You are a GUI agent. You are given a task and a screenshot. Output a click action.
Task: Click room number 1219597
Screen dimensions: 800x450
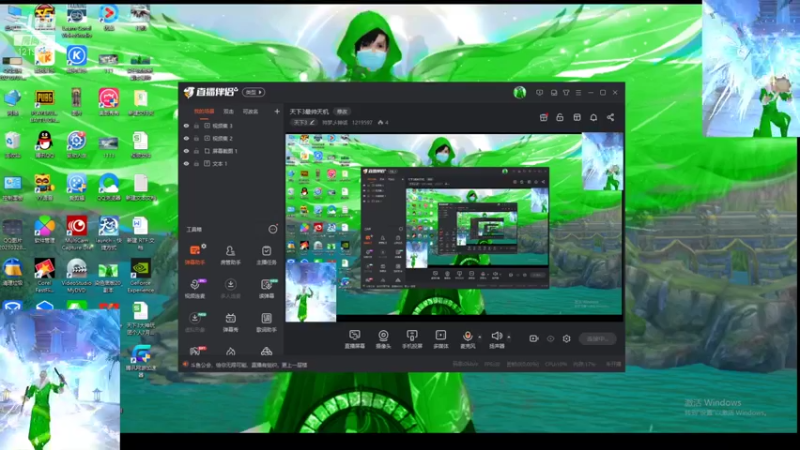point(362,122)
